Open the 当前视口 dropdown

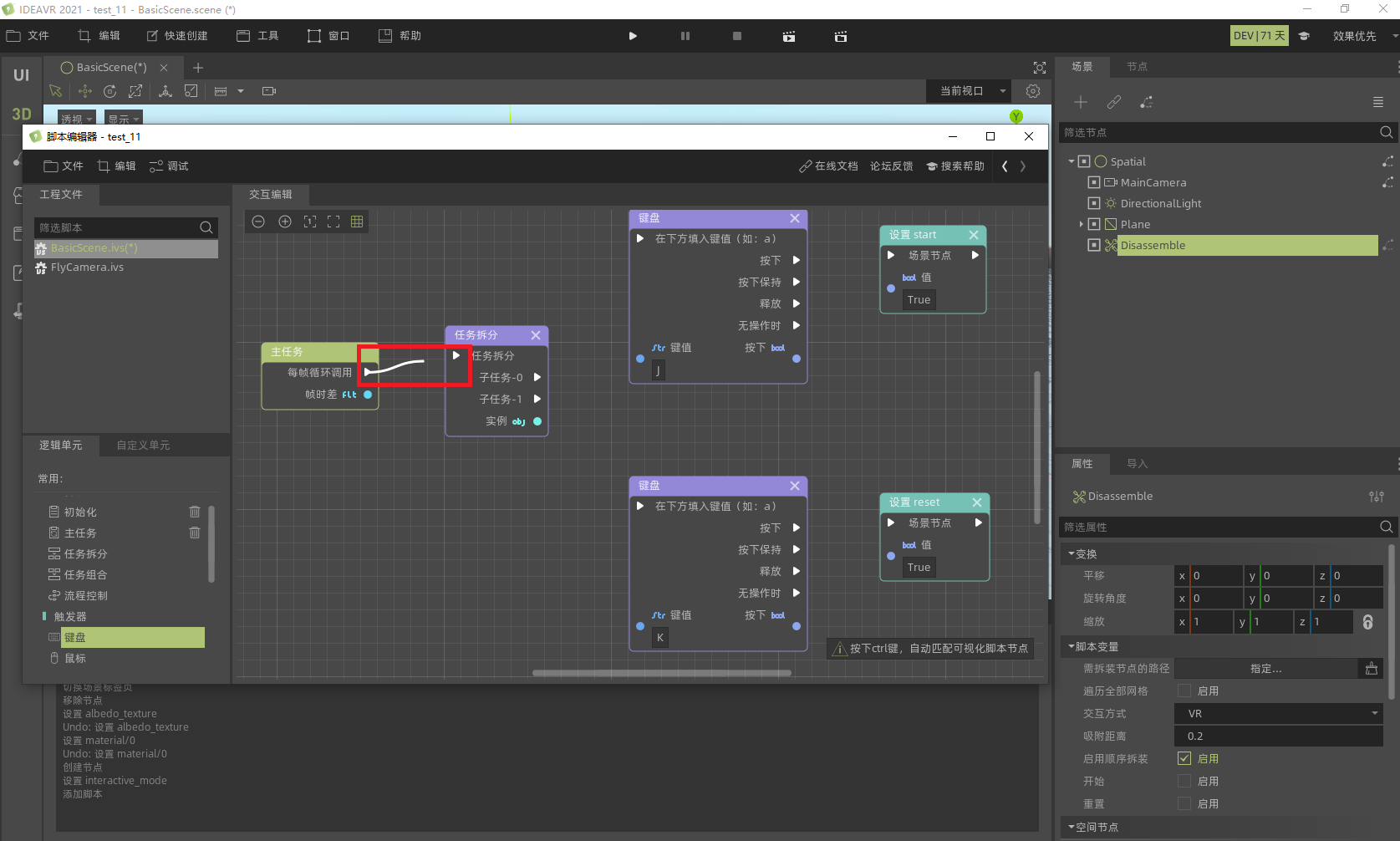970,91
